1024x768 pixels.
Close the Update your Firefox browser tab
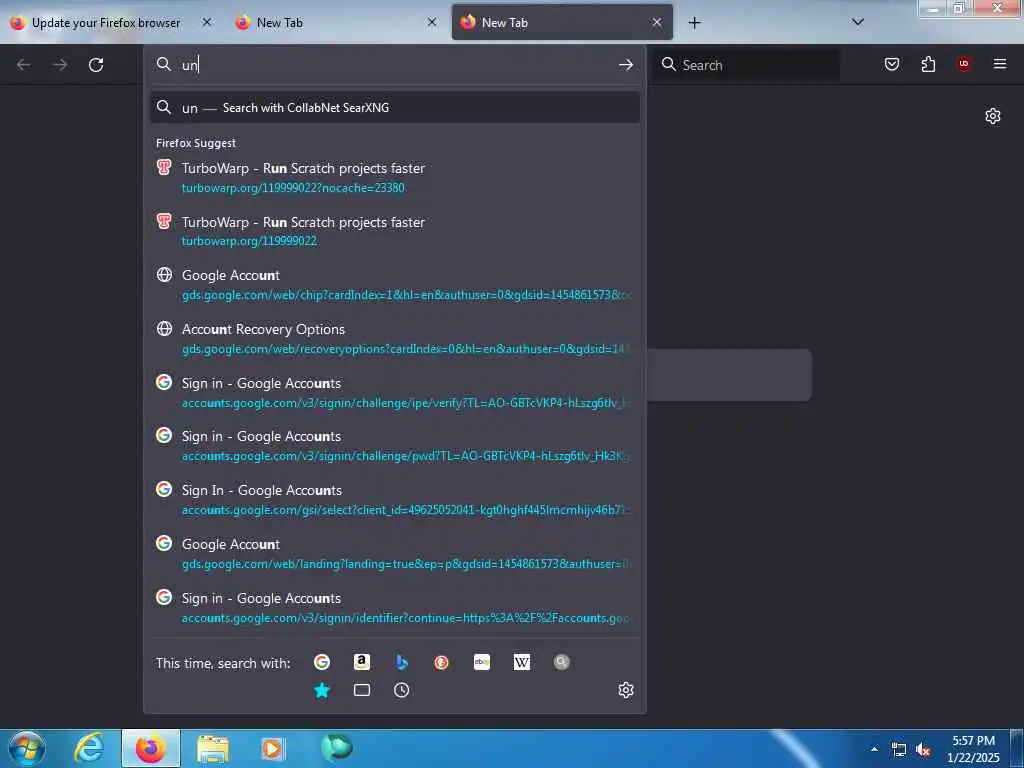(206, 22)
